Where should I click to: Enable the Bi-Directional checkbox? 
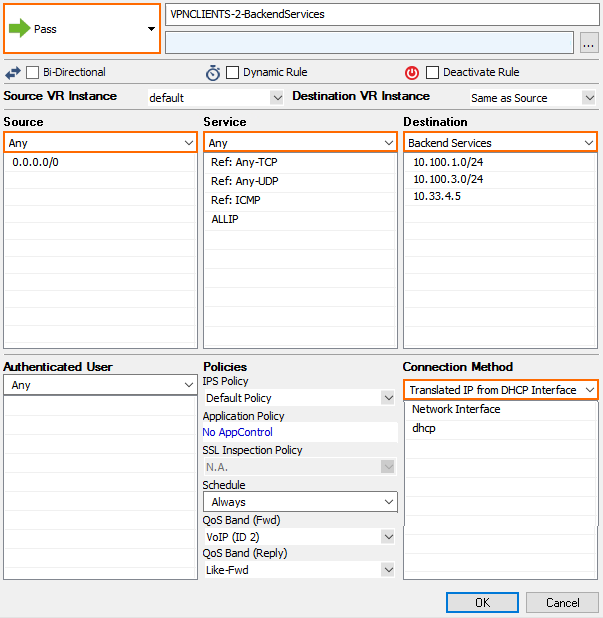click(32, 73)
